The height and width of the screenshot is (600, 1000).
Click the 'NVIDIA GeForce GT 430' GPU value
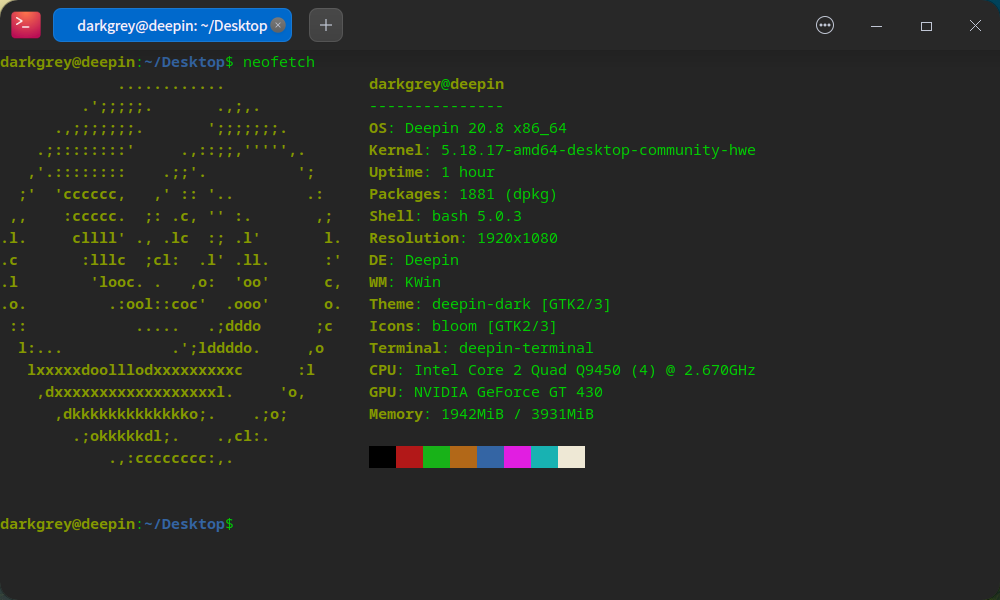tap(508, 392)
